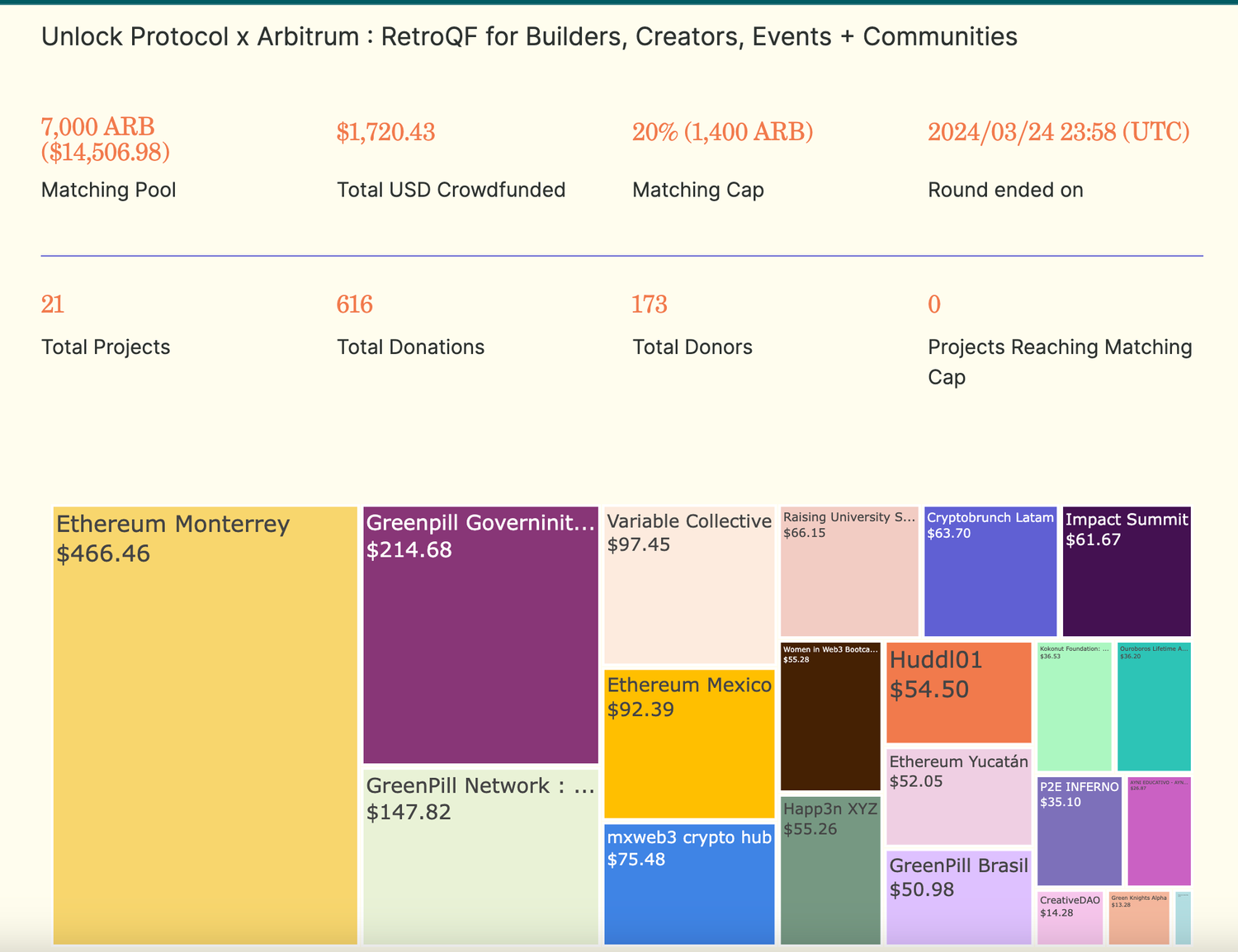Viewport: 1238px width, 952px height.
Task: Click the orange Huddl01 tile
Action: [958, 692]
